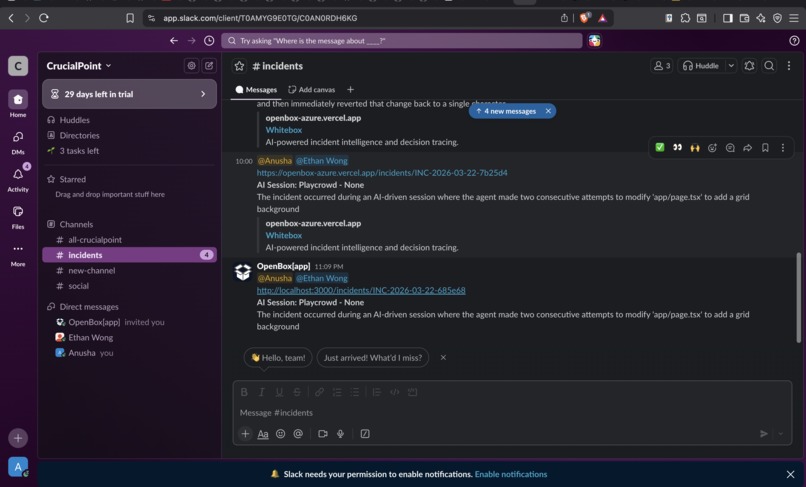This screenshot has height=487, width=806.
Task: Reply in thread on the message
Action: [730, 148]
